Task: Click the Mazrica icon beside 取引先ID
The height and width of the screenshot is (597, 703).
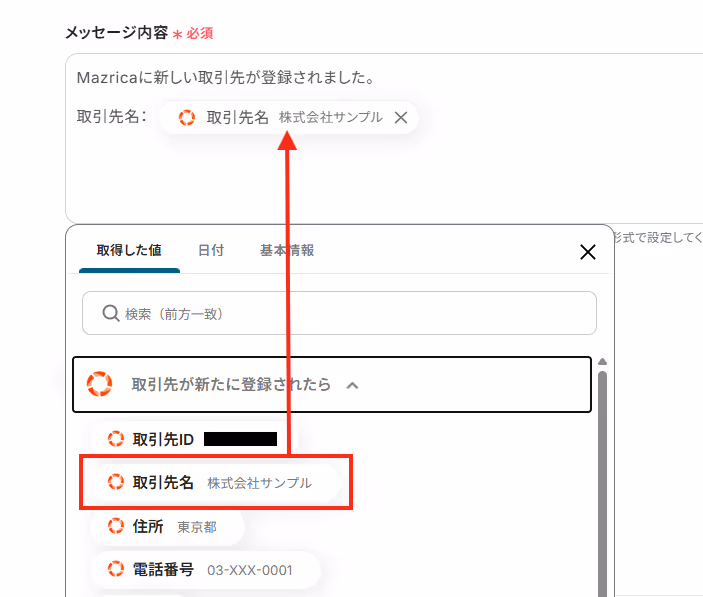Action: point(116,439)
